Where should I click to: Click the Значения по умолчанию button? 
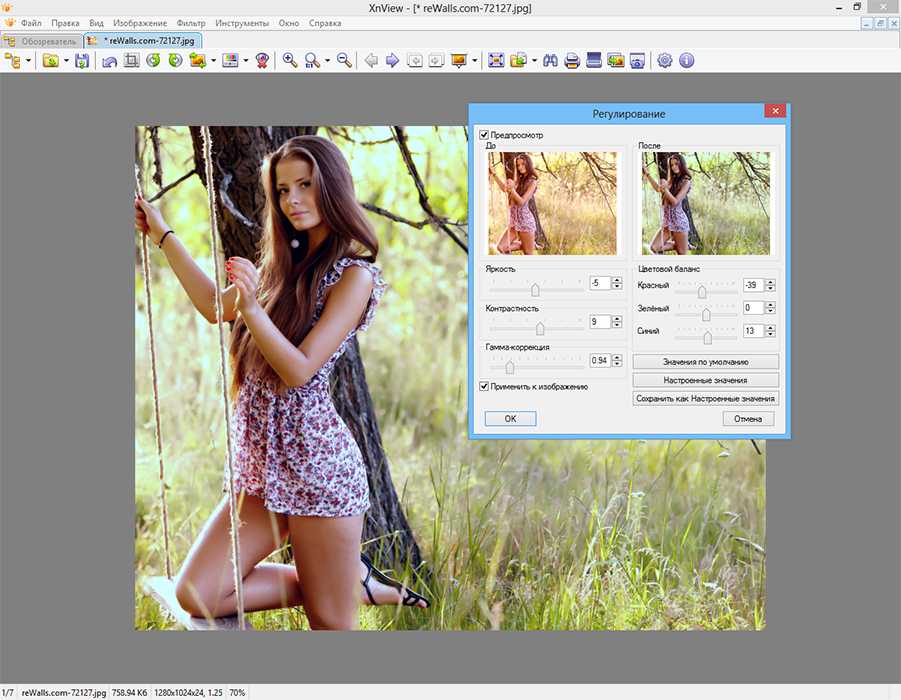coord(705,361)
